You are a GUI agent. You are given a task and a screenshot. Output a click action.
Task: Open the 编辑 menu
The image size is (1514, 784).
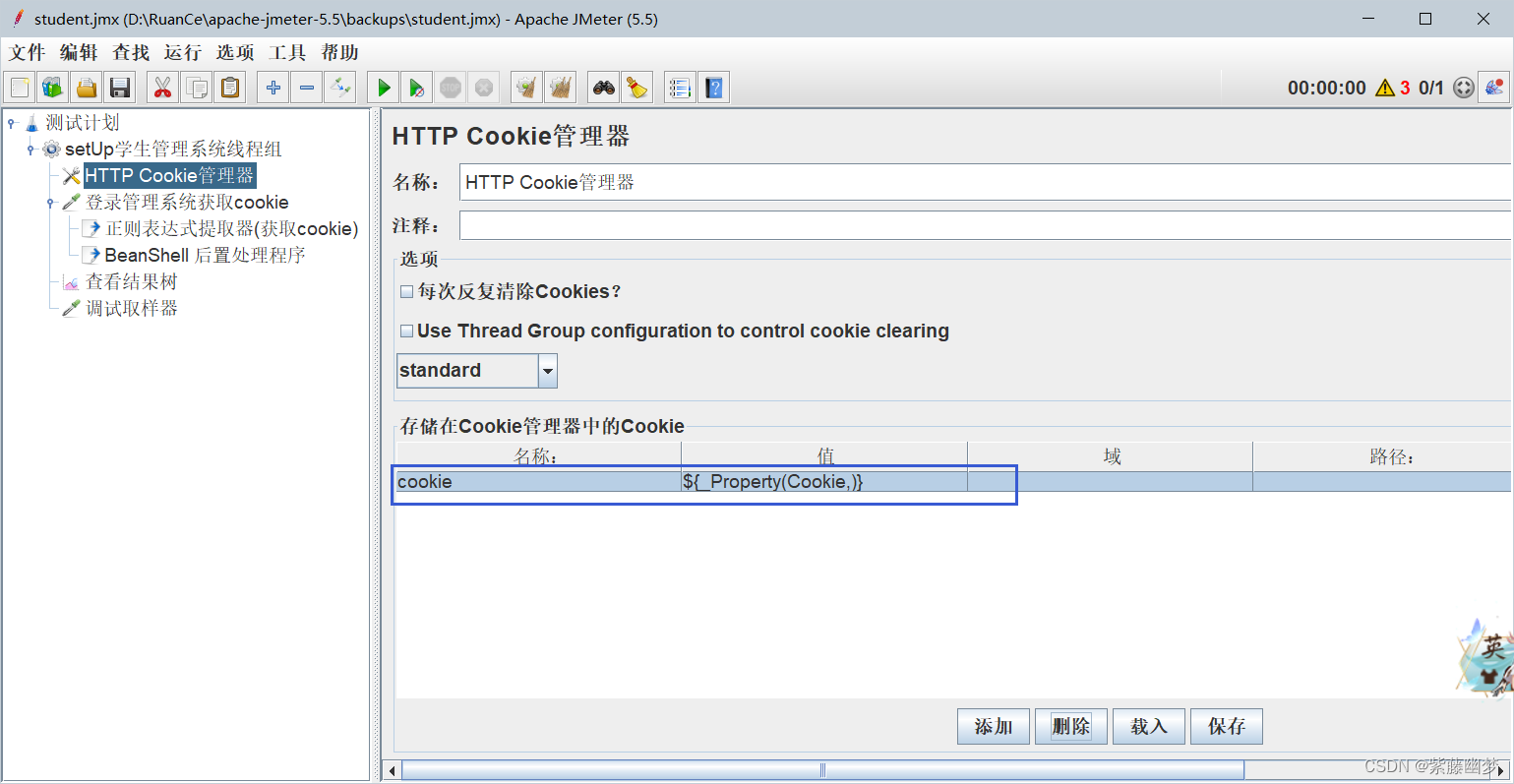[x=79, y=53]
